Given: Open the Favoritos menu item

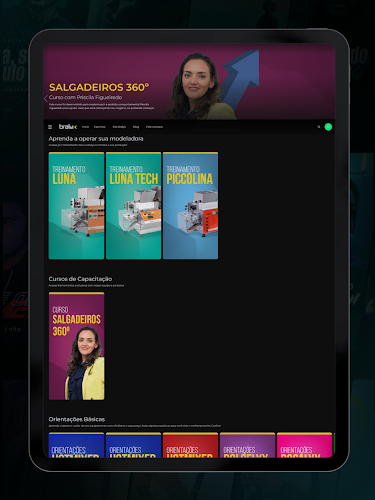Looking at the screenshot, I should (100, 127).
